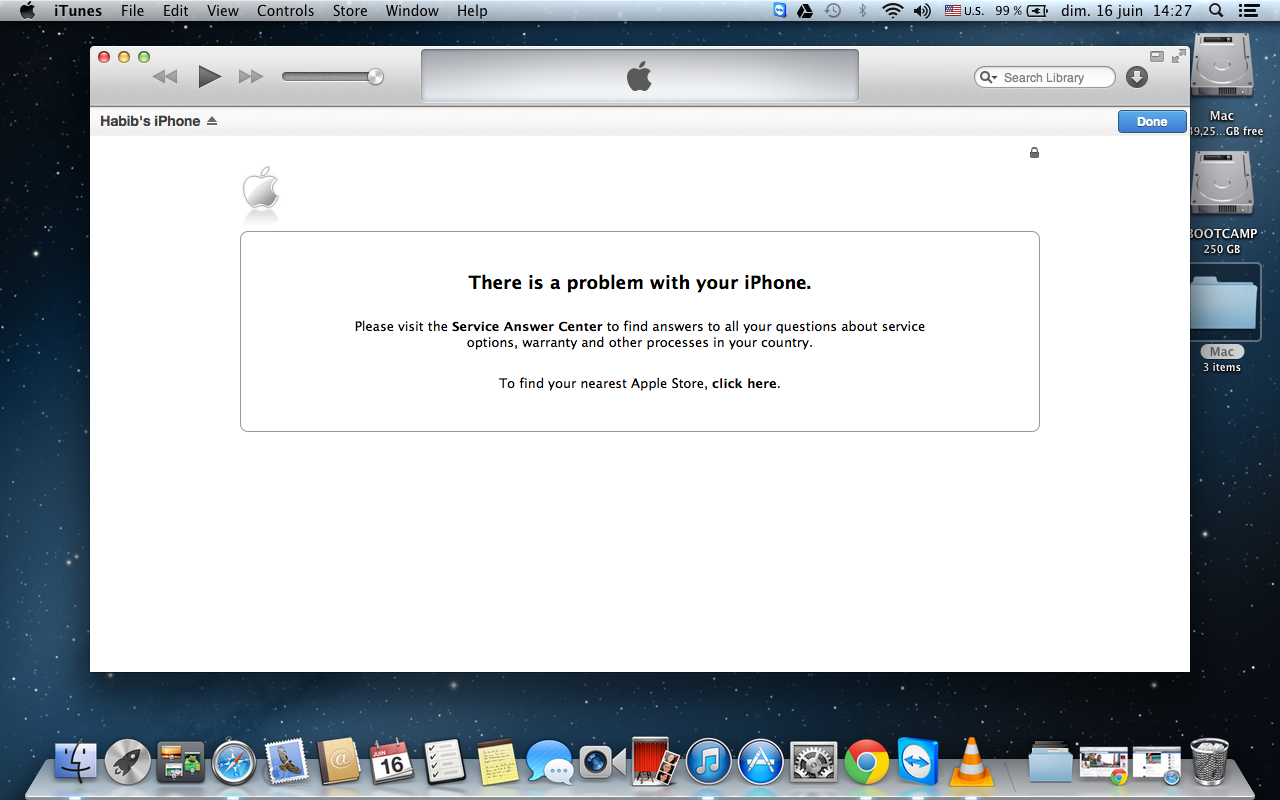Open the Apple menu
Viewport: 1280px width, 800px height.
[27, 11]
